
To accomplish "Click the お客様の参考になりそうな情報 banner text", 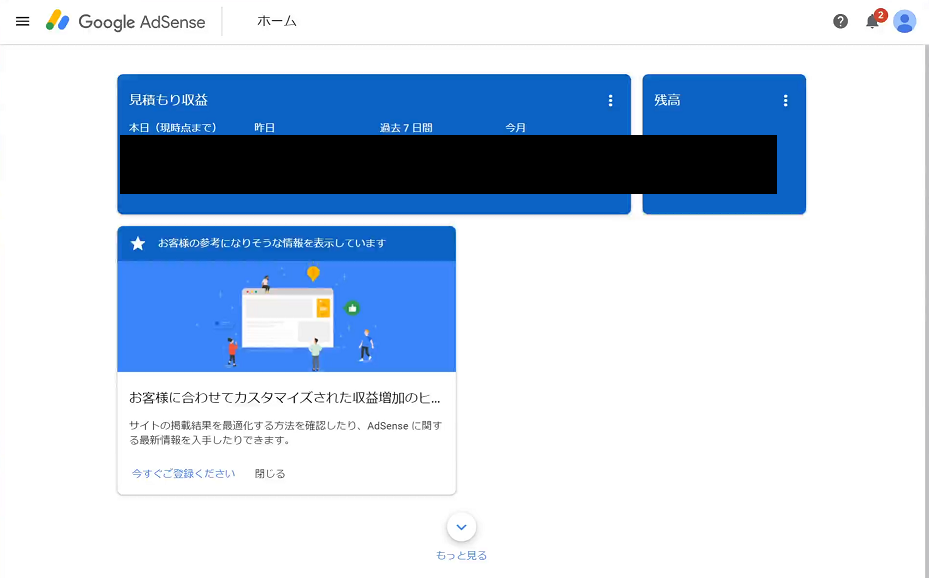I will [272, 243].
